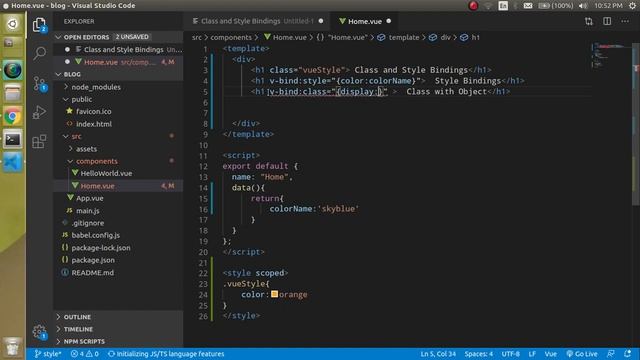Open Files manager from the dock
This screenshot has width=640, height=360.
click(12, 93)
